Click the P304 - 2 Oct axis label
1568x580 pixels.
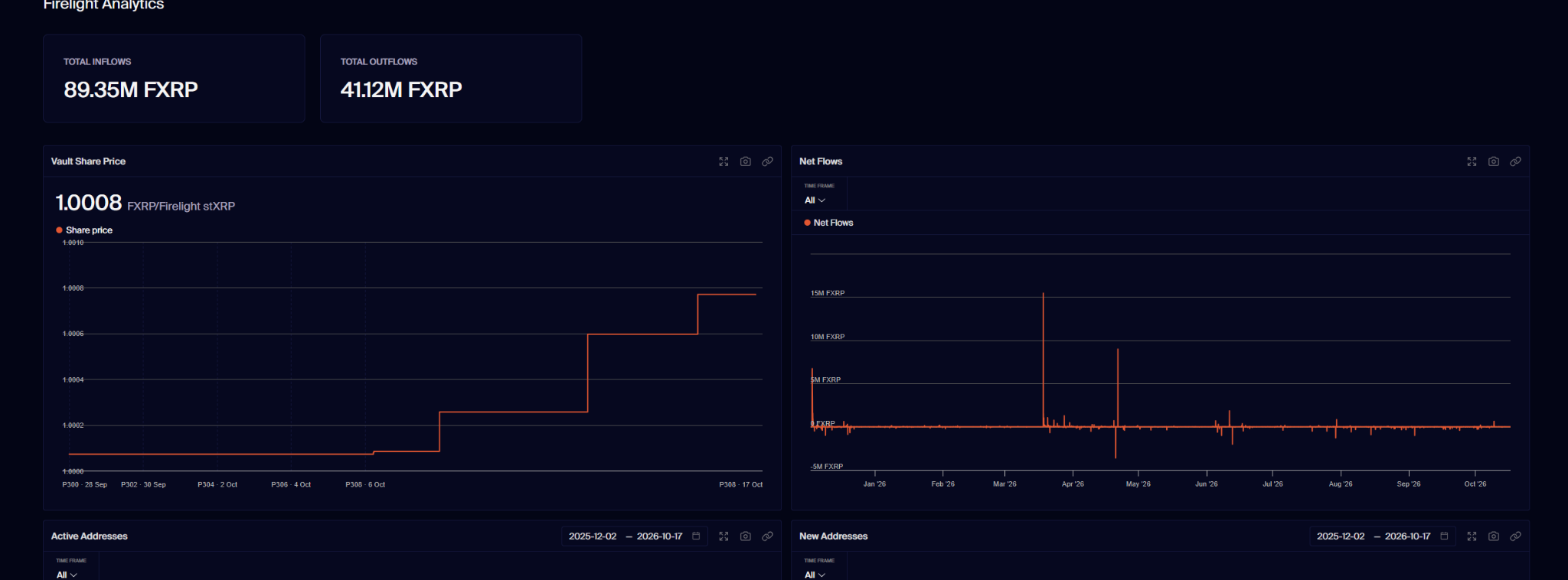[x=217, y=484]
